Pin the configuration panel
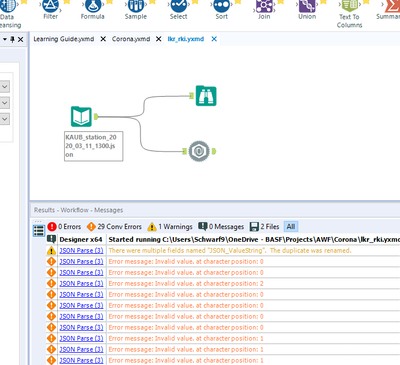The image size is (400, 365). 12,39
